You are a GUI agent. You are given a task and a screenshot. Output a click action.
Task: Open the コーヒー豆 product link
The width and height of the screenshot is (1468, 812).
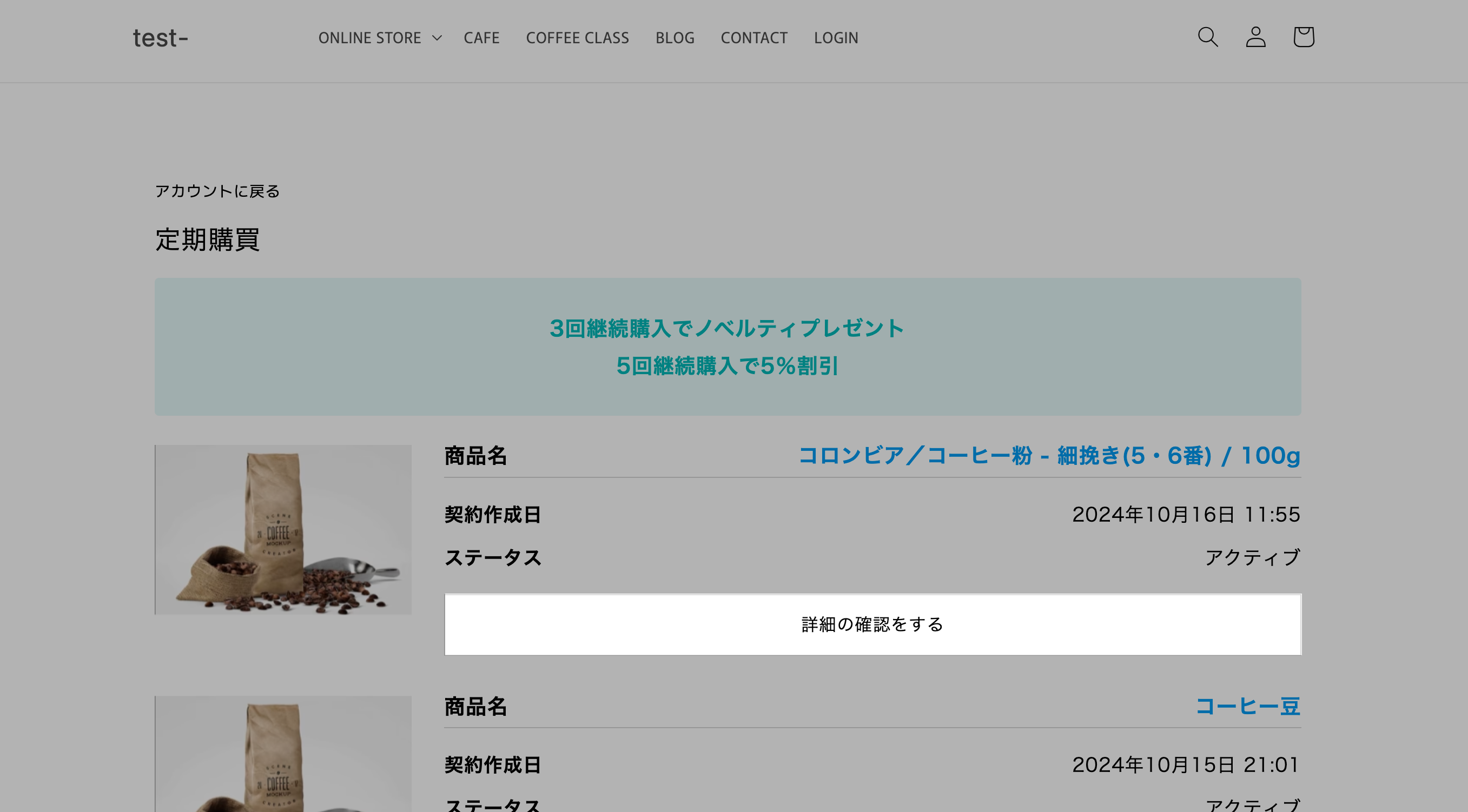coord(1247,706)
